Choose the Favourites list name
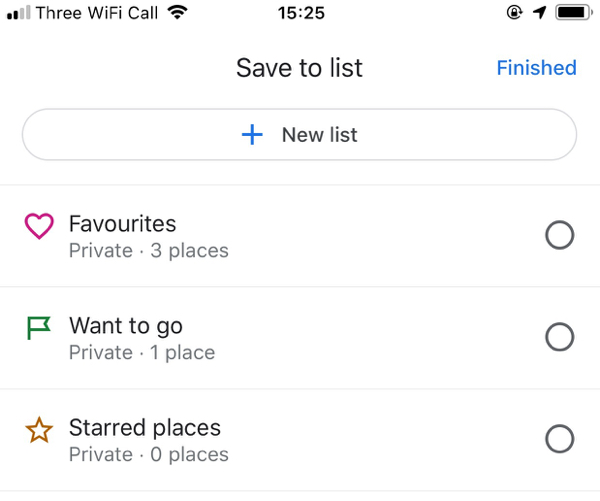 (122, 223)
